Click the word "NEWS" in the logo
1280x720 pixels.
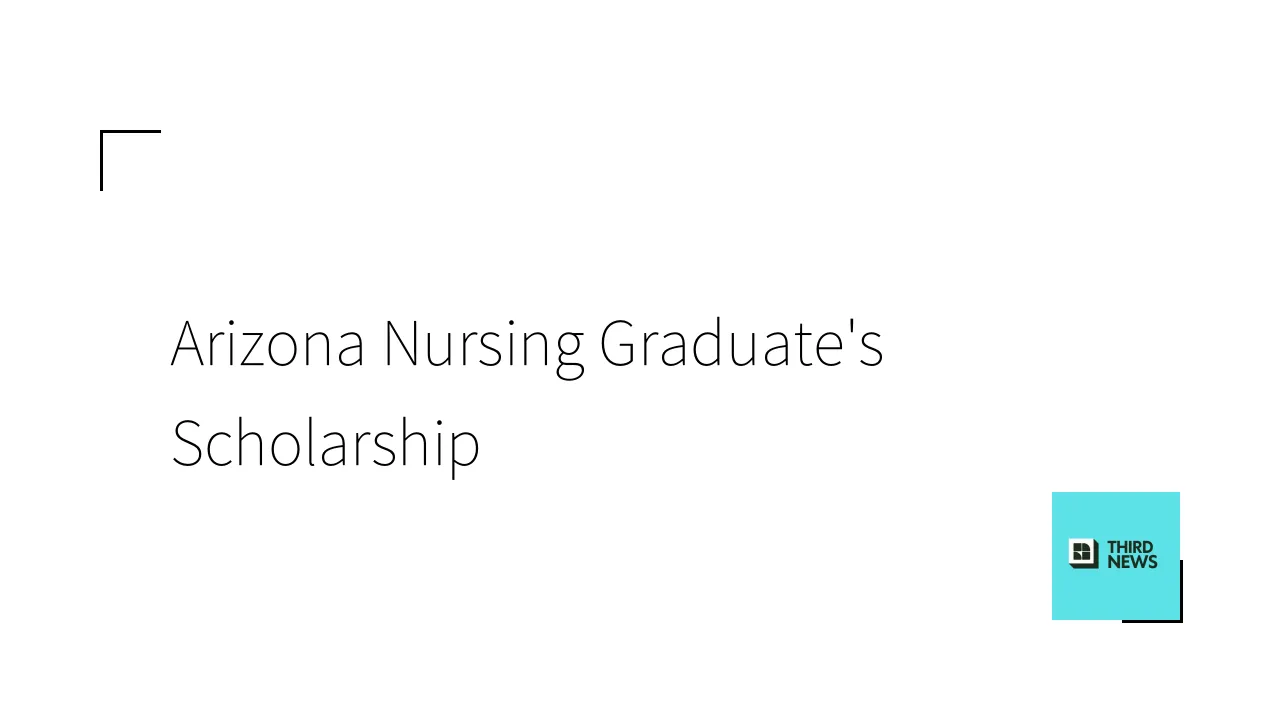click(x=1132, y=562)
